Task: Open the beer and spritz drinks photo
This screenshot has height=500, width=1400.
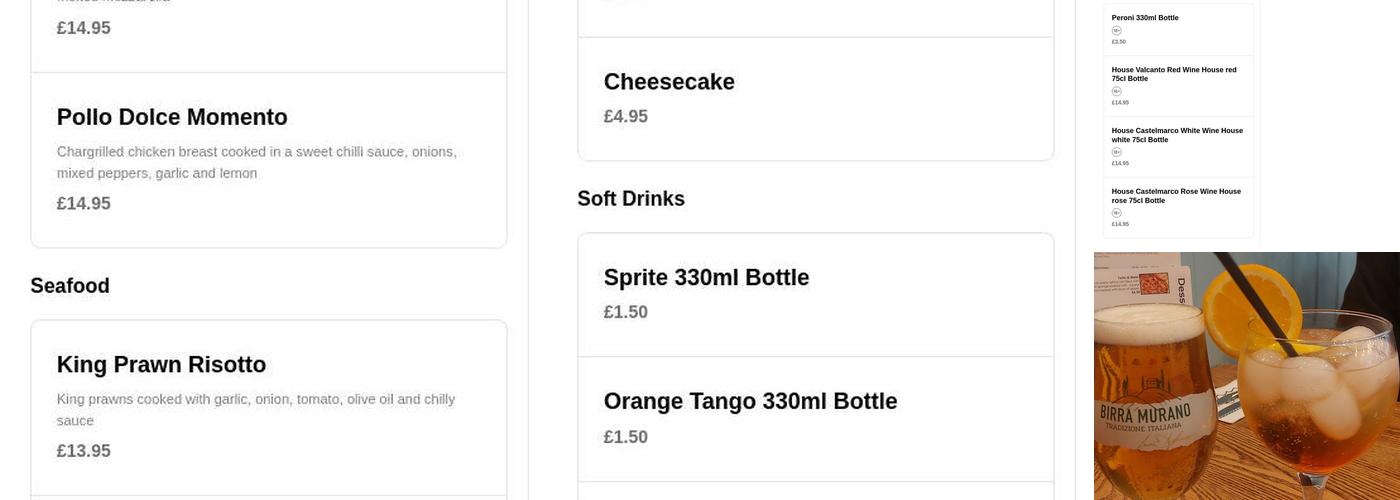Action: 1246,376
